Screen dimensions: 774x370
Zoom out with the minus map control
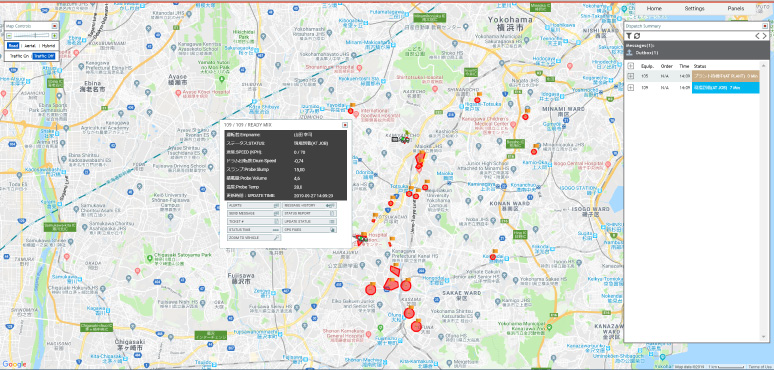8,36
